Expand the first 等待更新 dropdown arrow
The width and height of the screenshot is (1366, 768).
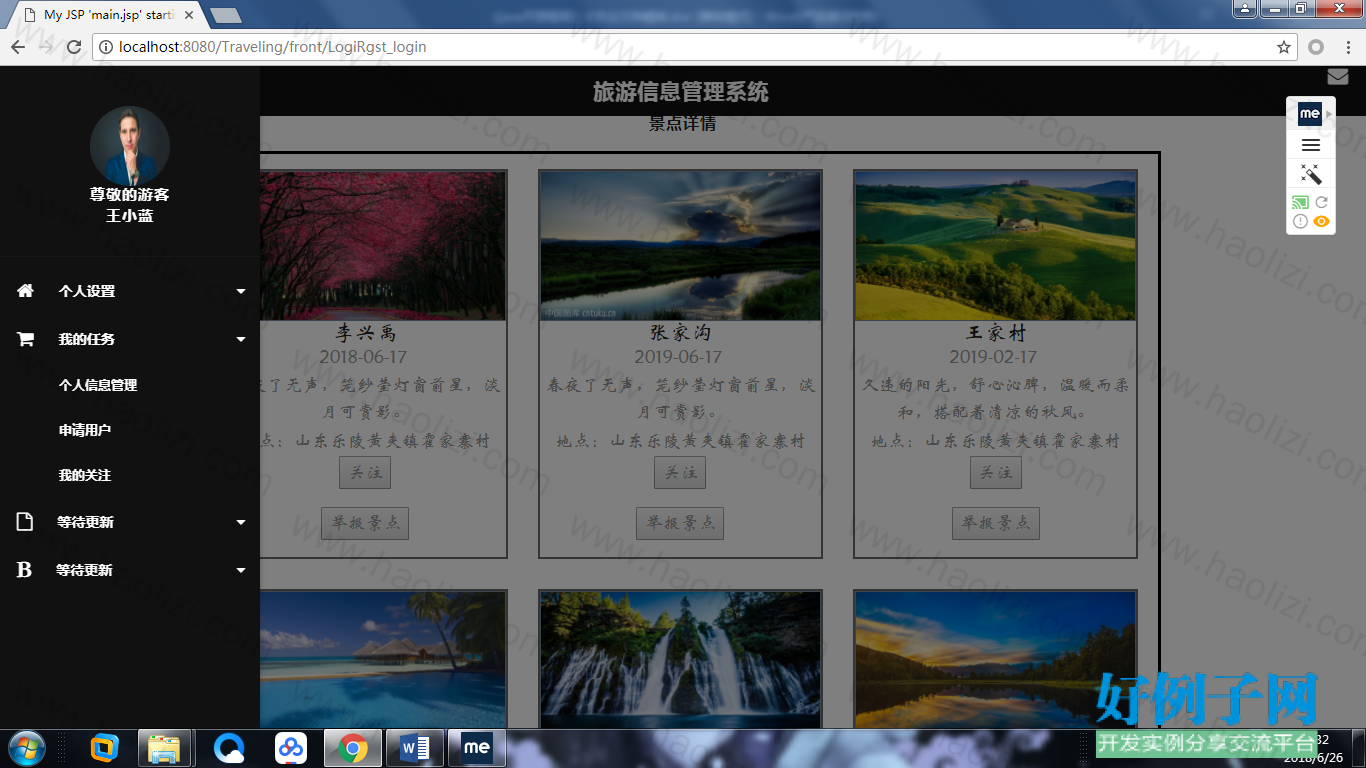241,523
